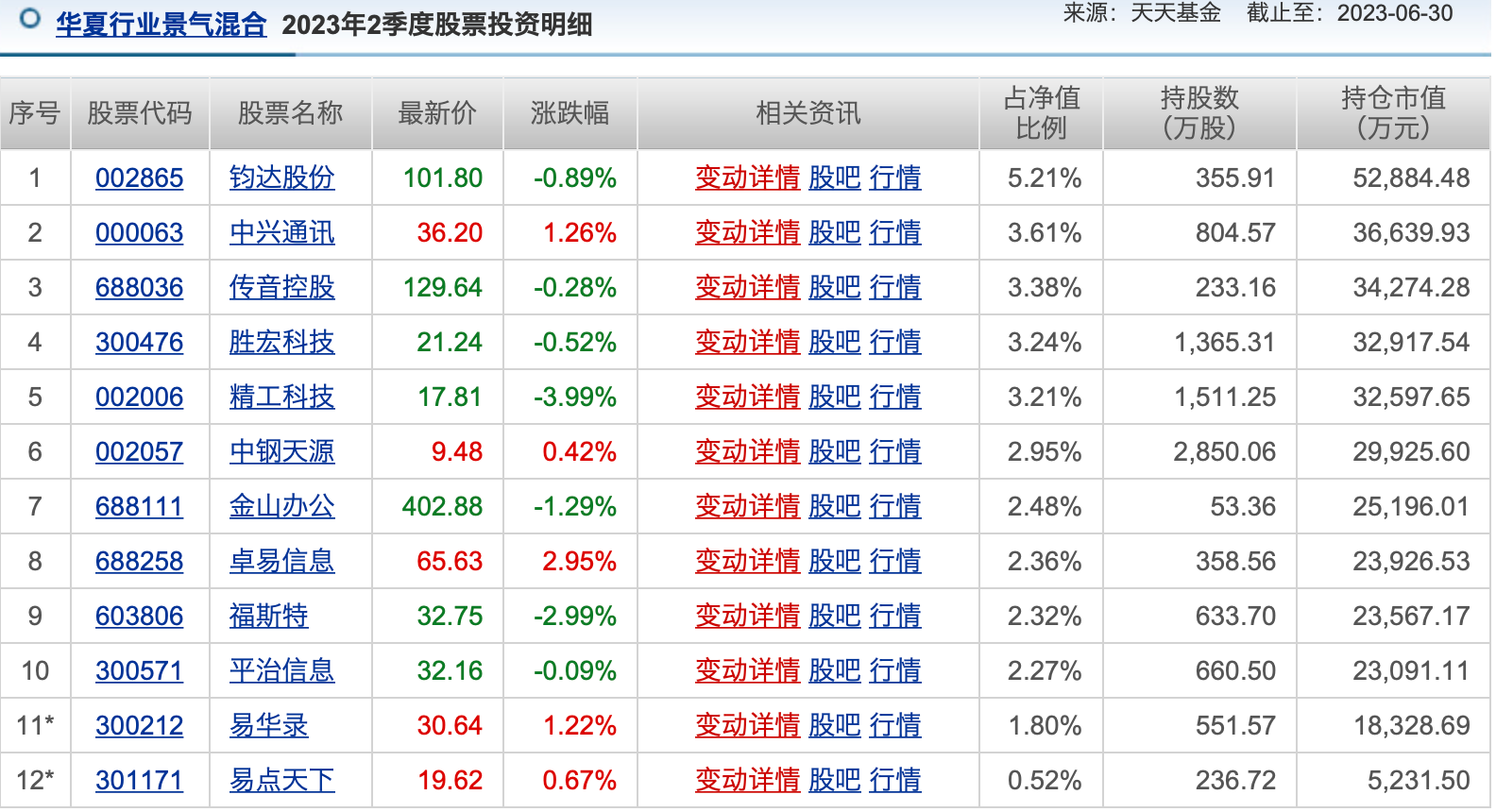Screen dimensions: 1496x812
Task: Open the 传音控股 stock name link
Action: [x=281, y=288]
